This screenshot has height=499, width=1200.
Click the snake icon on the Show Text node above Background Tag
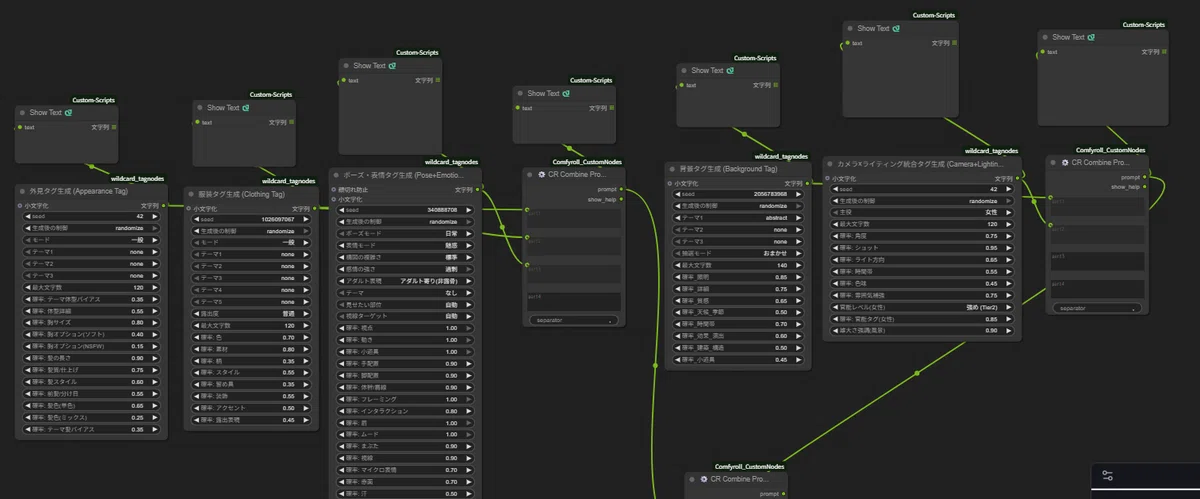(731, 71)
